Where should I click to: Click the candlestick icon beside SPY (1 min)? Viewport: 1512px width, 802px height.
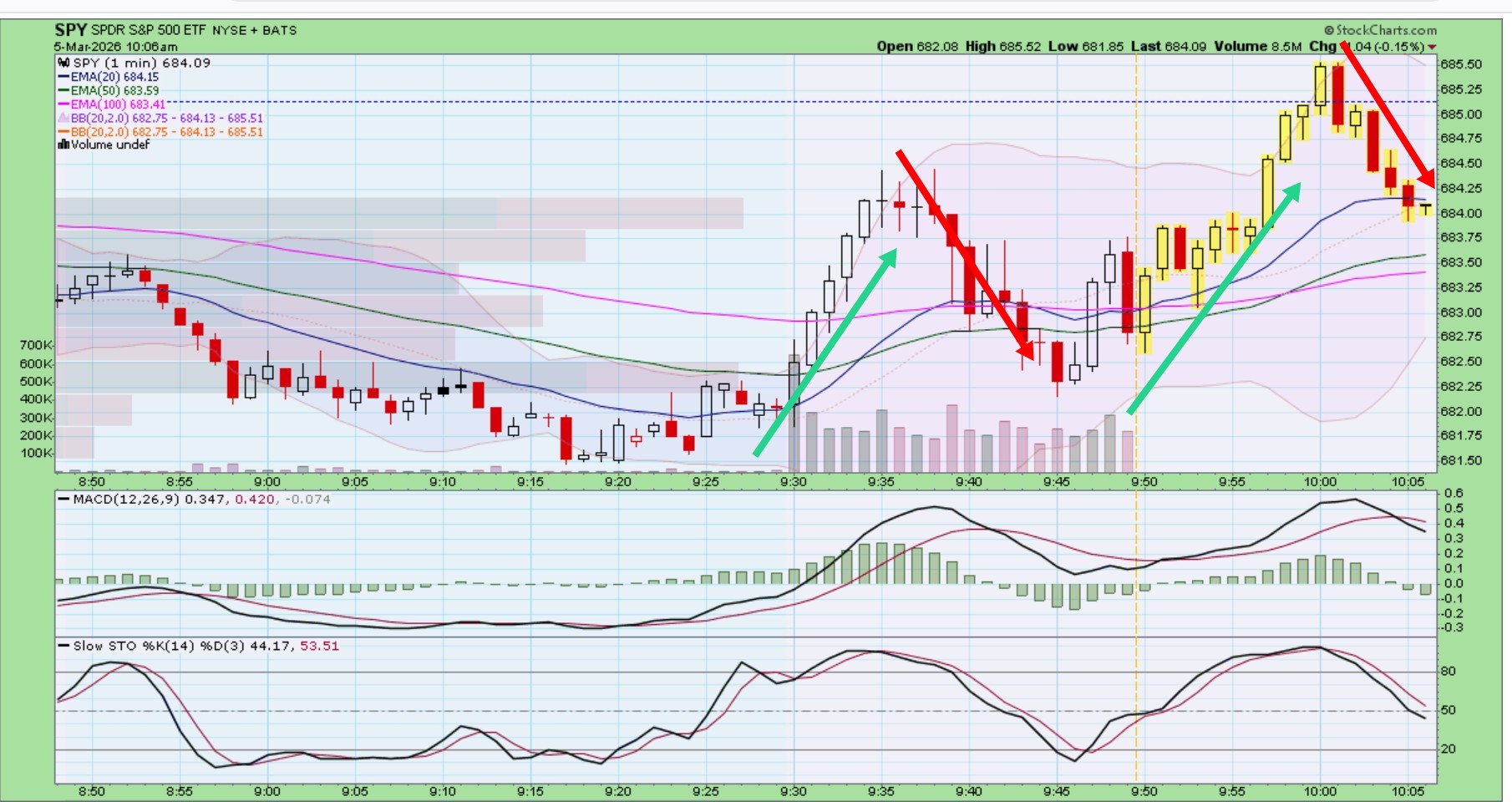pyautogui.click(x=63, y=63)
